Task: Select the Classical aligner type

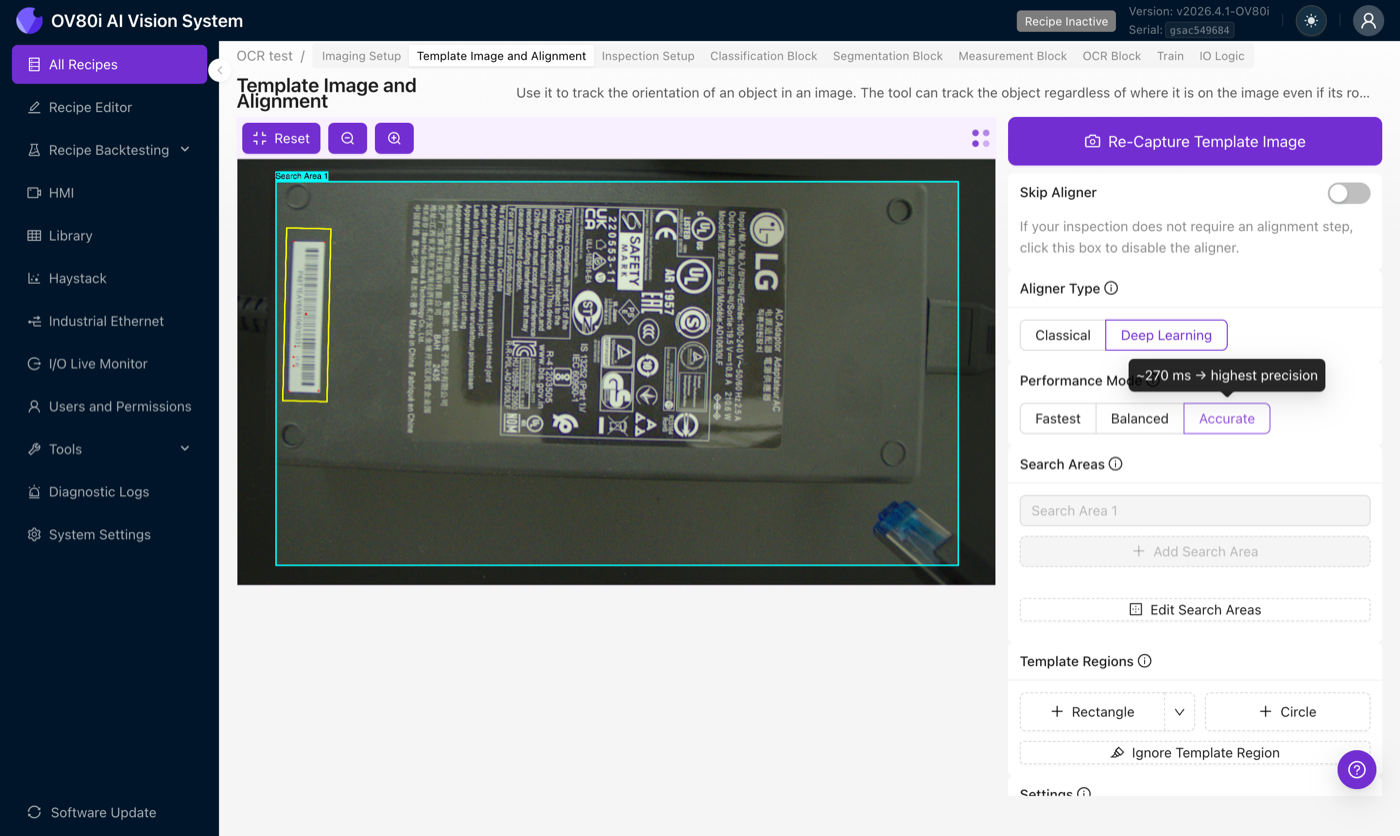Action: (x=1062, y=335)
